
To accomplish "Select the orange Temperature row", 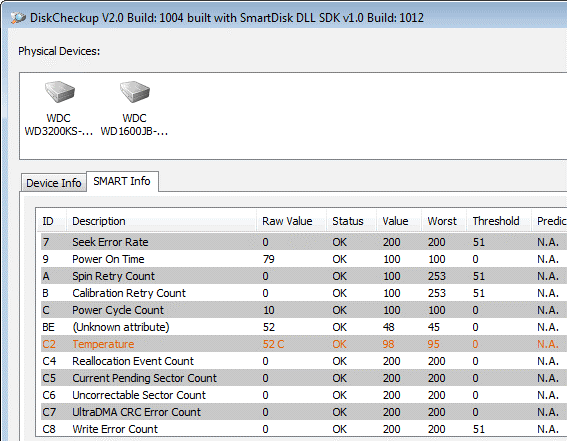I will (x=304, y=344).
